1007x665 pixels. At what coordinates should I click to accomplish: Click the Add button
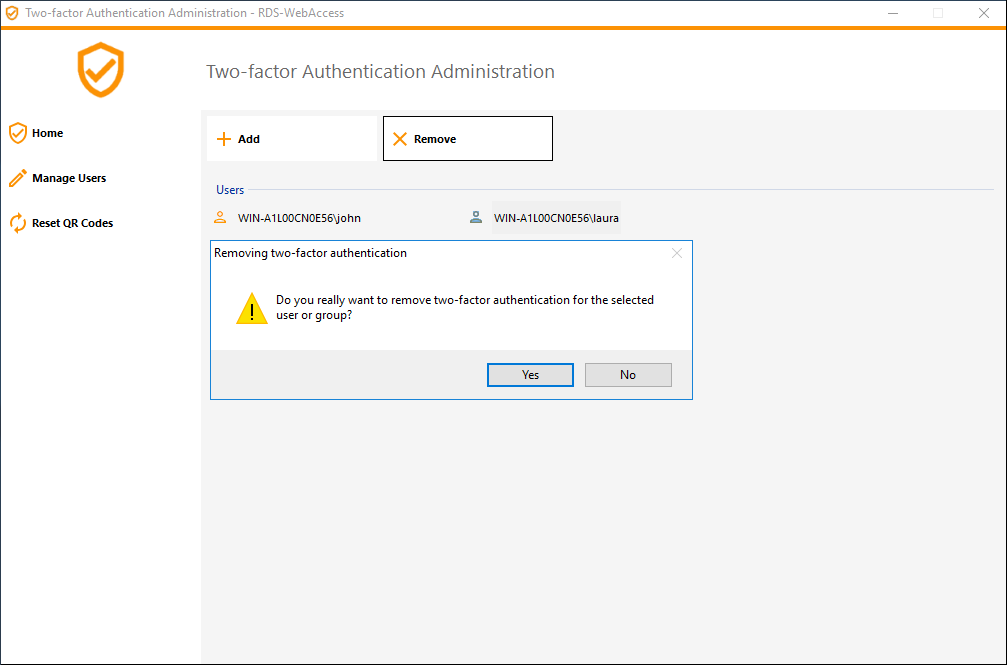[x=292, y=139]
